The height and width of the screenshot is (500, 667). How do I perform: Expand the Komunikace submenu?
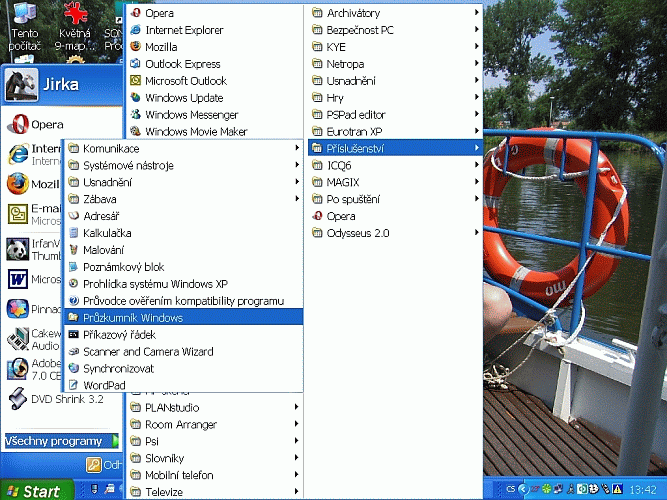coord(183,148)
